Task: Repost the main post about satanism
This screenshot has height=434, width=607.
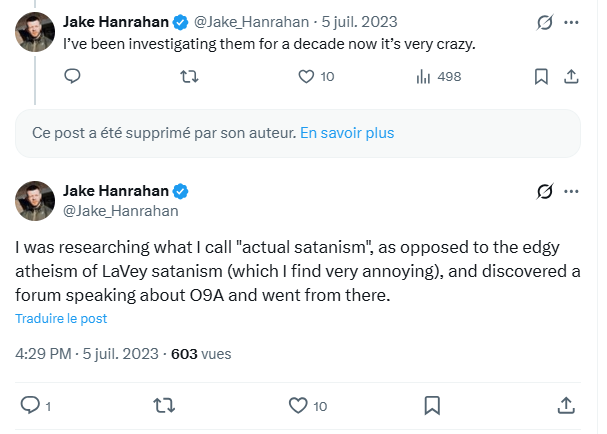Action: 165,405
